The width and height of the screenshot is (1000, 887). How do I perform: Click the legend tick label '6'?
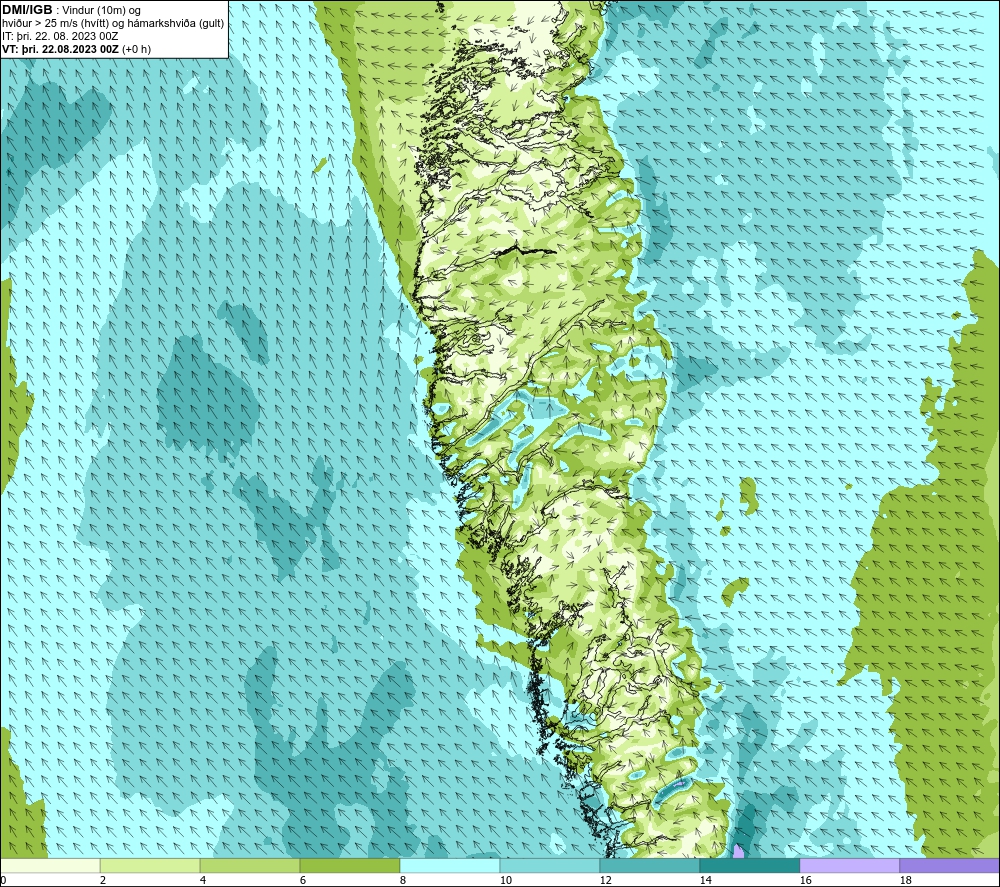point(303,880)
